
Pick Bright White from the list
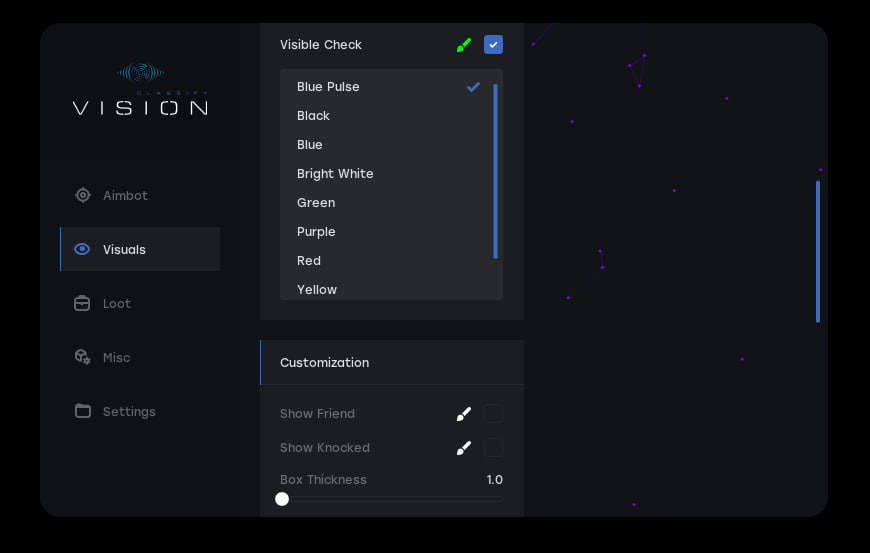[386, 174]
